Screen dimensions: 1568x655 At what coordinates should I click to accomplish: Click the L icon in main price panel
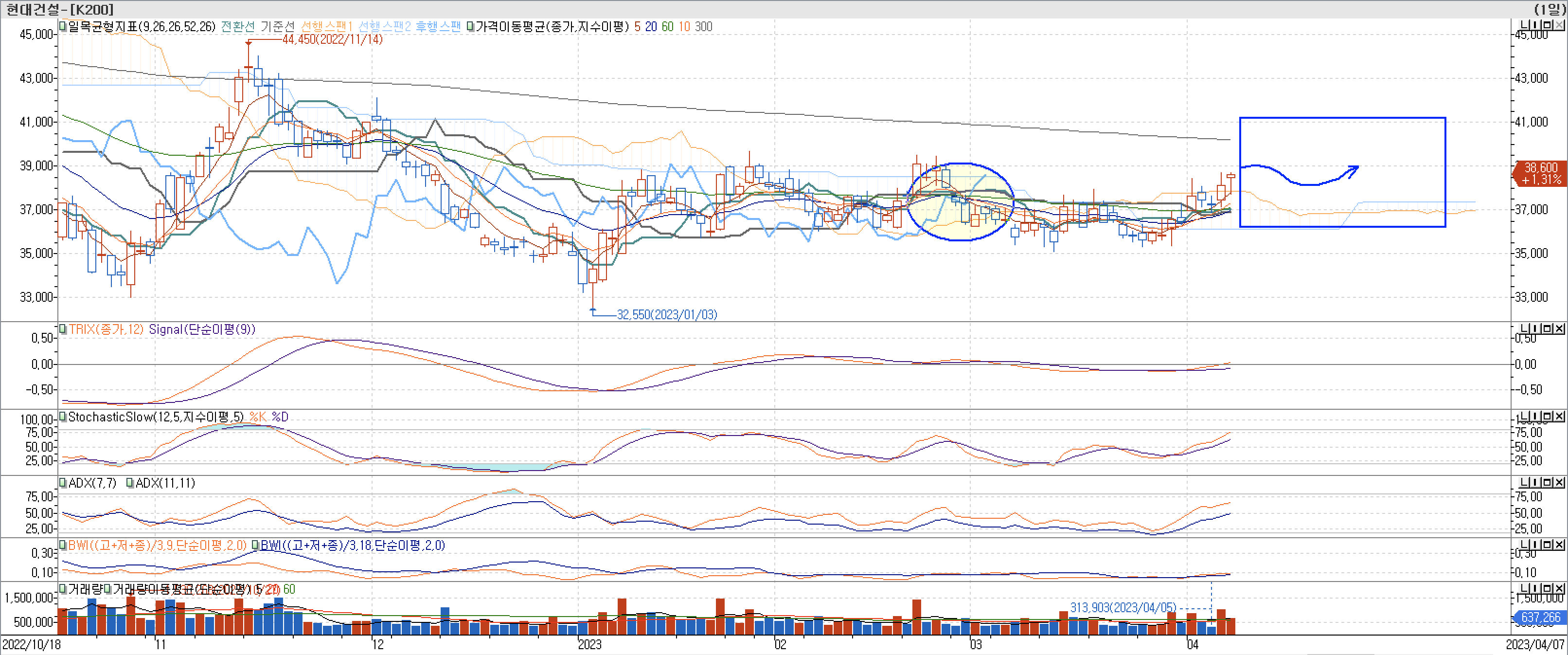(1525, 25)
